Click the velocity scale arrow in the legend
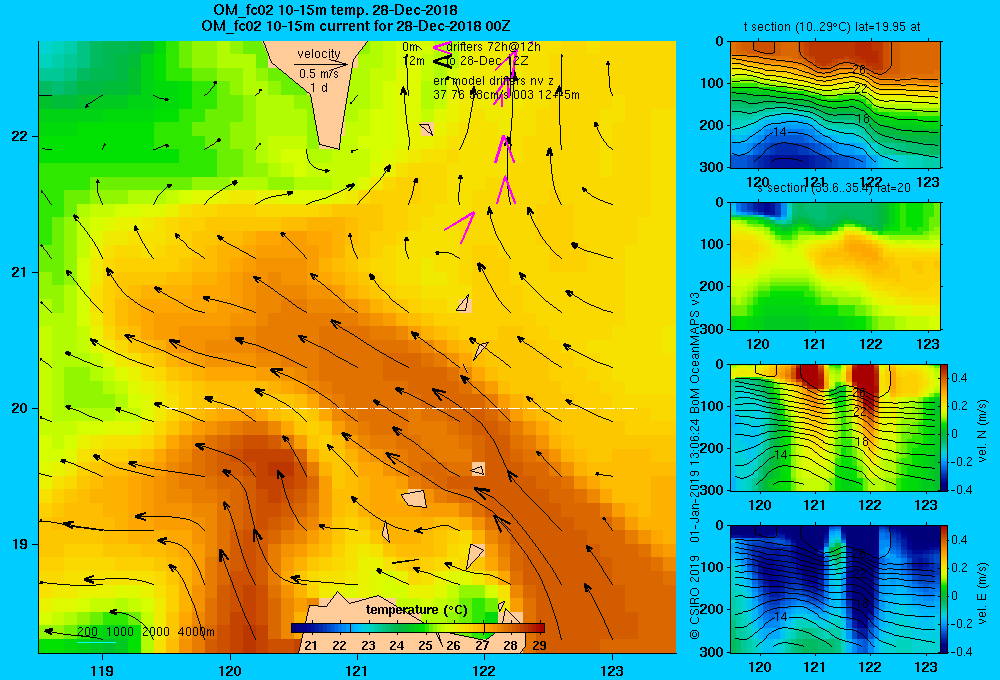This screenshot has height=680, width=1000. tap(321, 64)
